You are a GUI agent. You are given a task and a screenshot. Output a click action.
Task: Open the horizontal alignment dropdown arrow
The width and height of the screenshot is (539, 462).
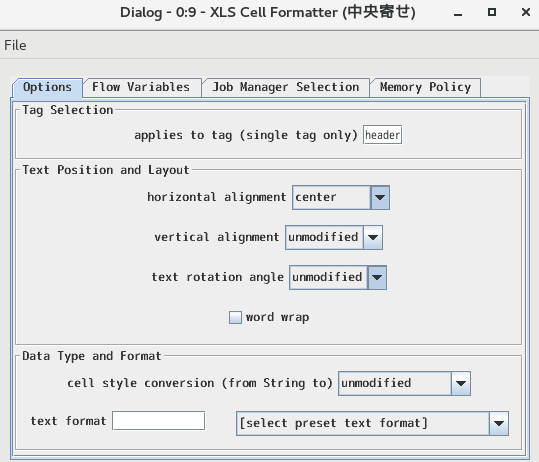[380, 198]
